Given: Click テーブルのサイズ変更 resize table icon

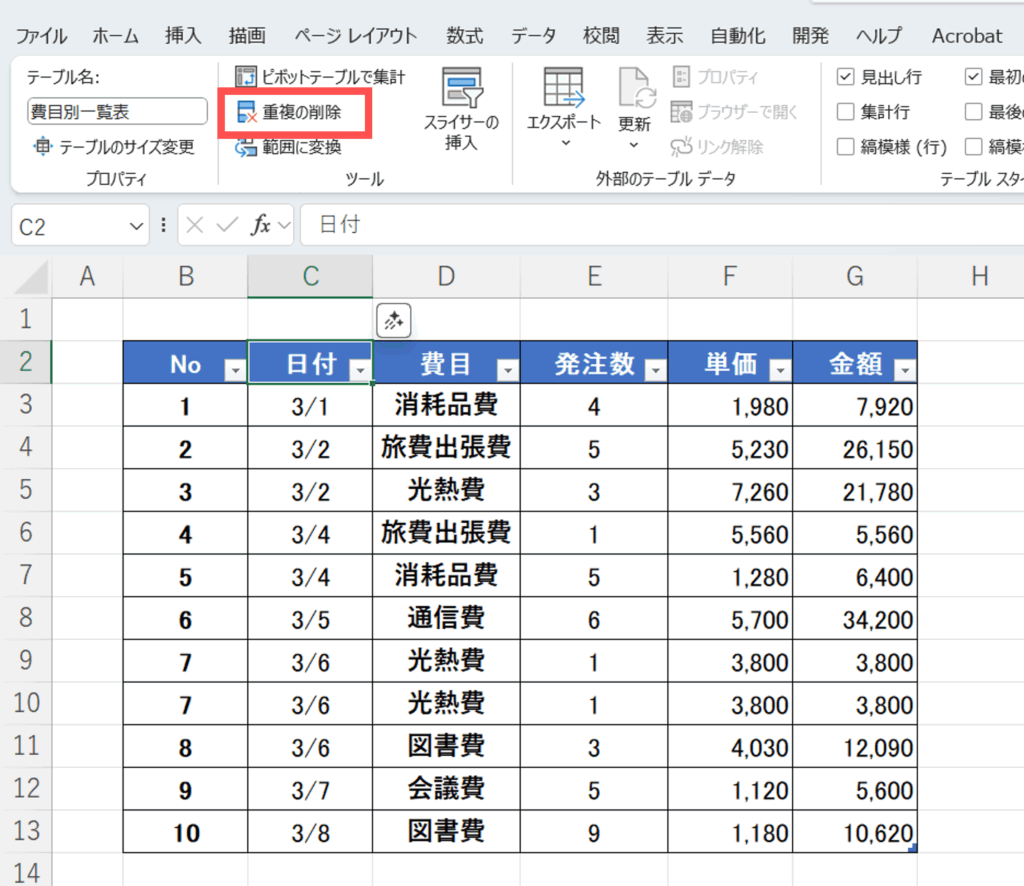Looking at the screenshot, I should [x=42, y=148].
